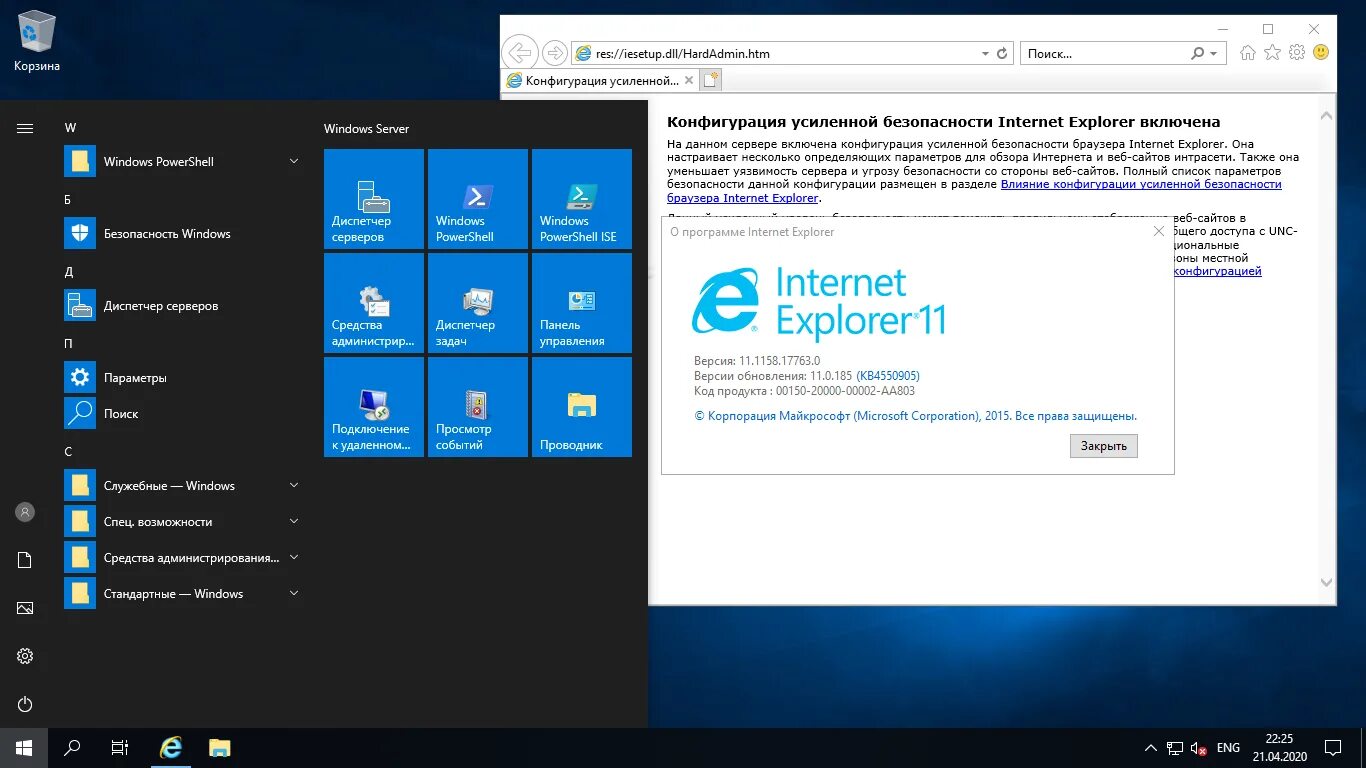Click the IE page scrollbar up arrow
The image size is (1366, 768).
[x=1327, y=116]
